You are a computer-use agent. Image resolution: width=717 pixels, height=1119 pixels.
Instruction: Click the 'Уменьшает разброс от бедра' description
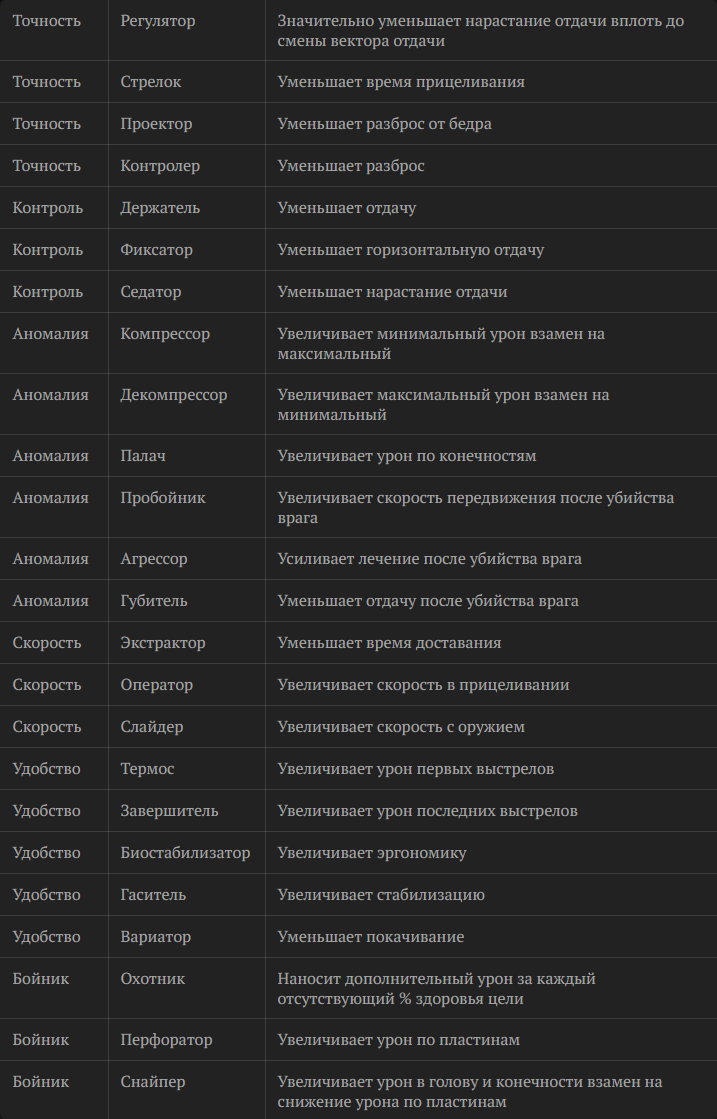coord(384,124)
